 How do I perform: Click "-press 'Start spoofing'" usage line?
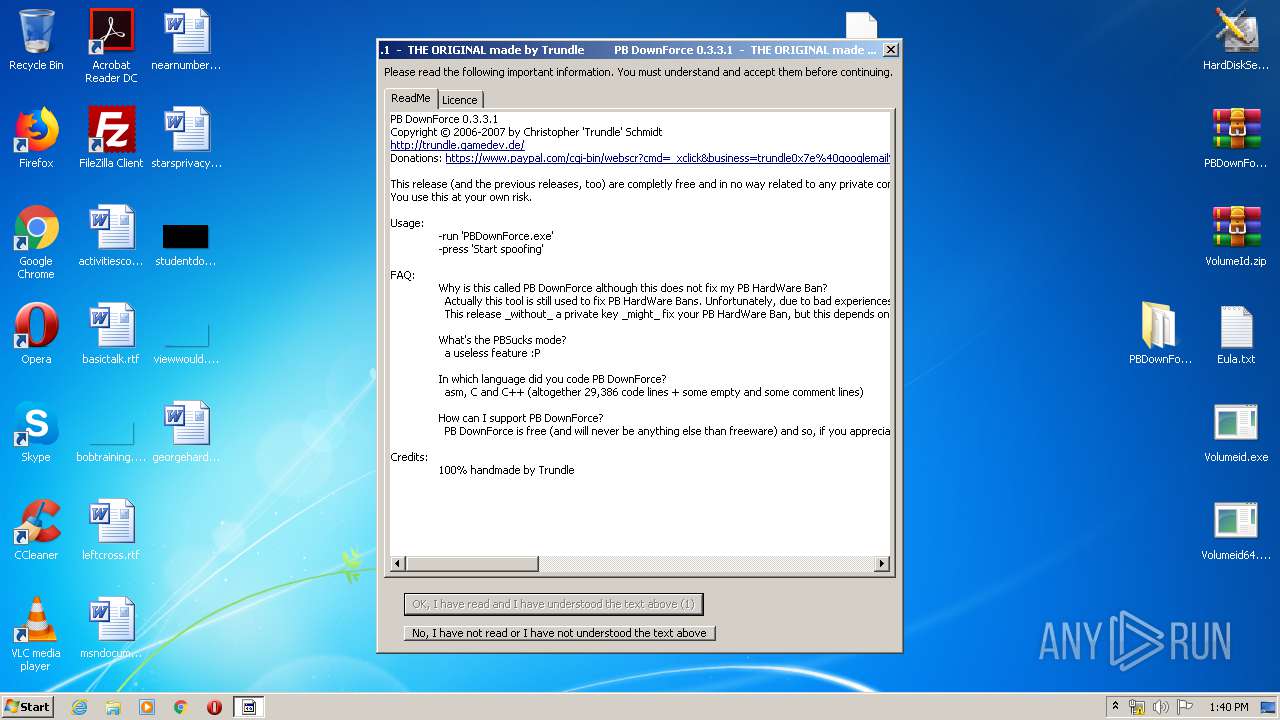[x=491, y=249]
